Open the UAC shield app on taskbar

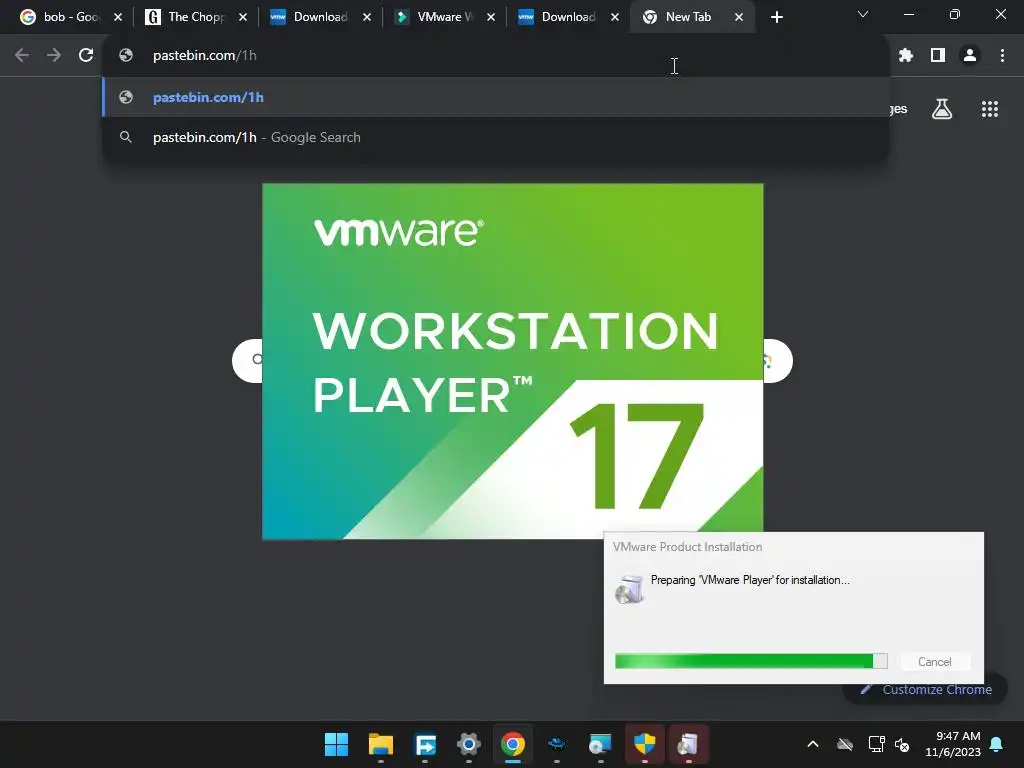(645, 744)
